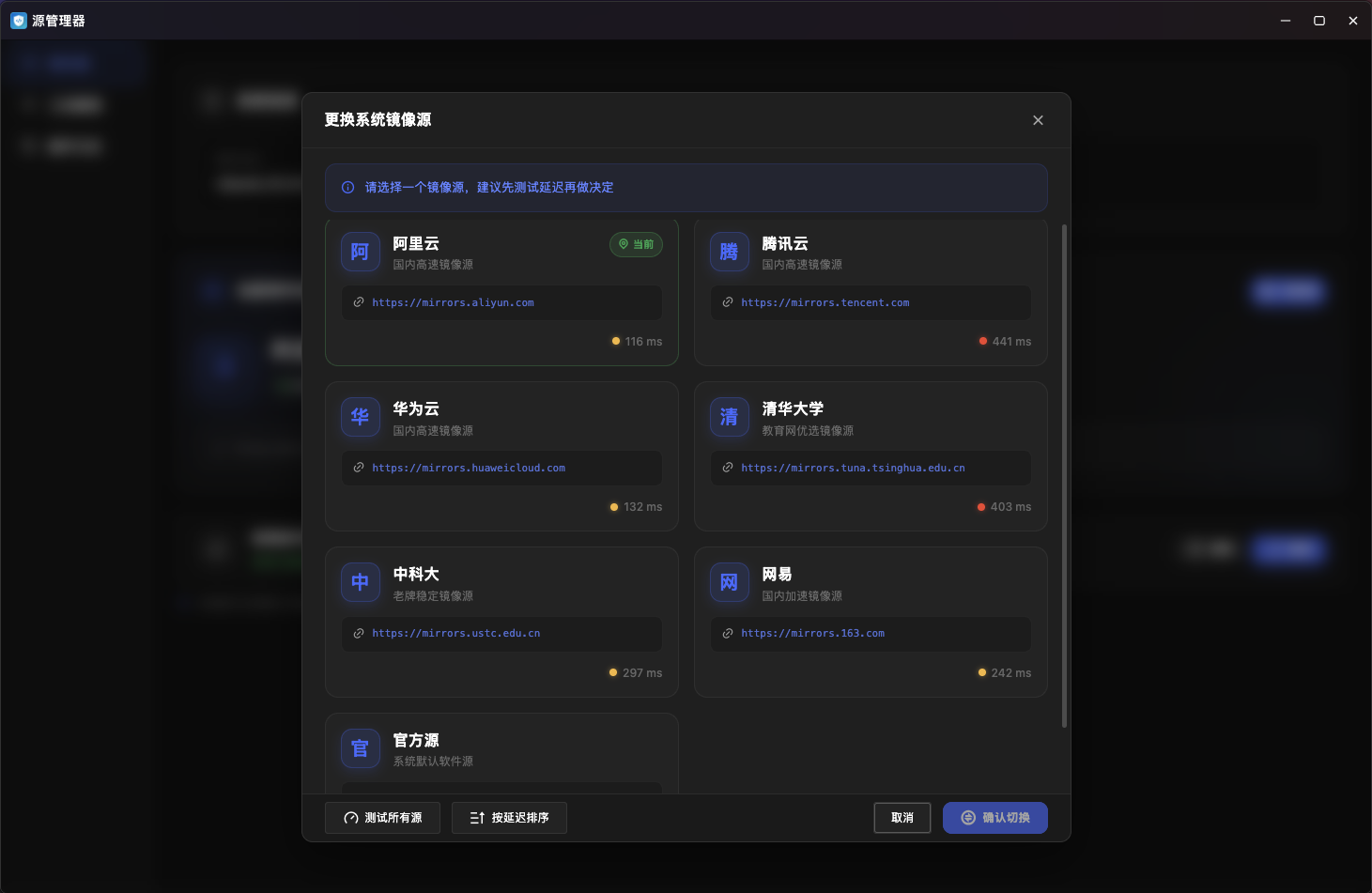The image size is (1372, 893).
Task: Open https://mirrors.163.com URL
Action: pos(812,633)
